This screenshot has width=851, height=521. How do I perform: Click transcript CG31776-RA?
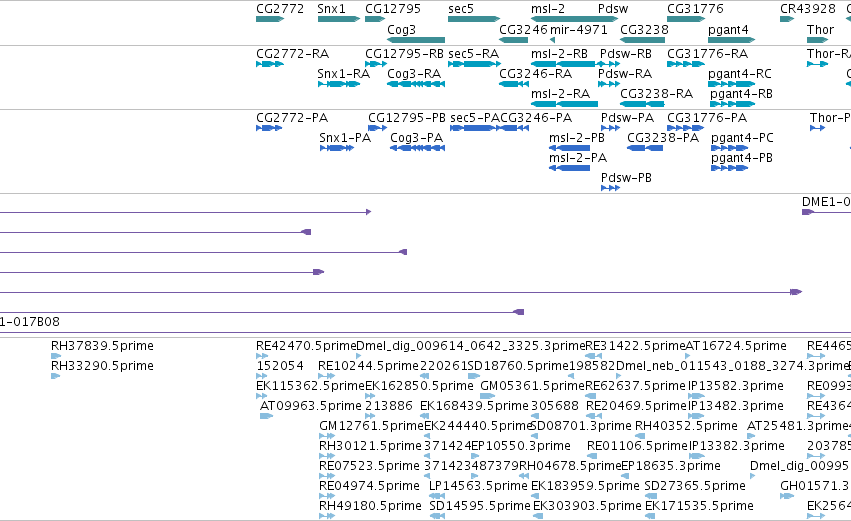click(x=707, y=54)
